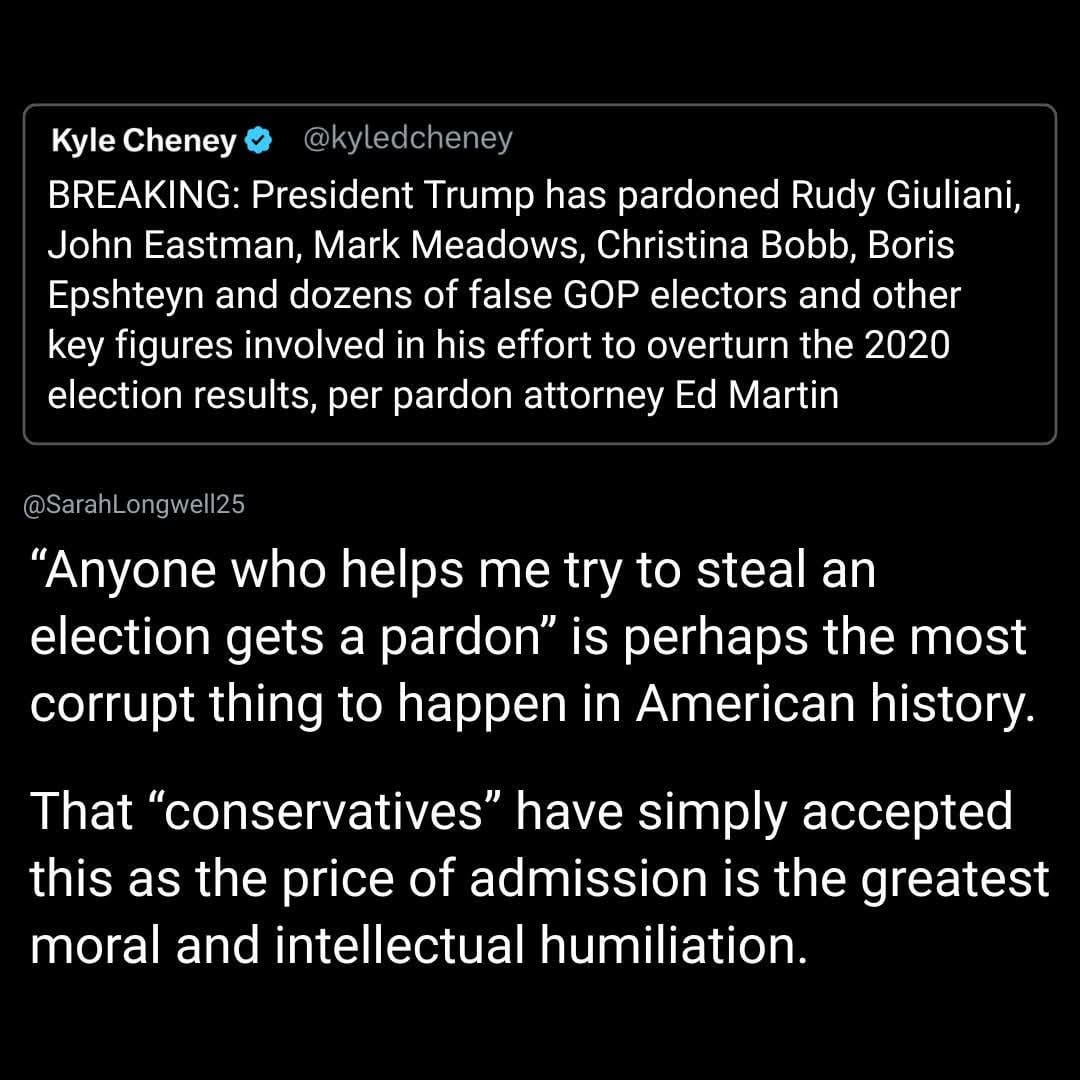Image resolution: width=1080 pixels, height=1080 pixels.
Task: Click the words American history
Action: [x=832, y=704]
